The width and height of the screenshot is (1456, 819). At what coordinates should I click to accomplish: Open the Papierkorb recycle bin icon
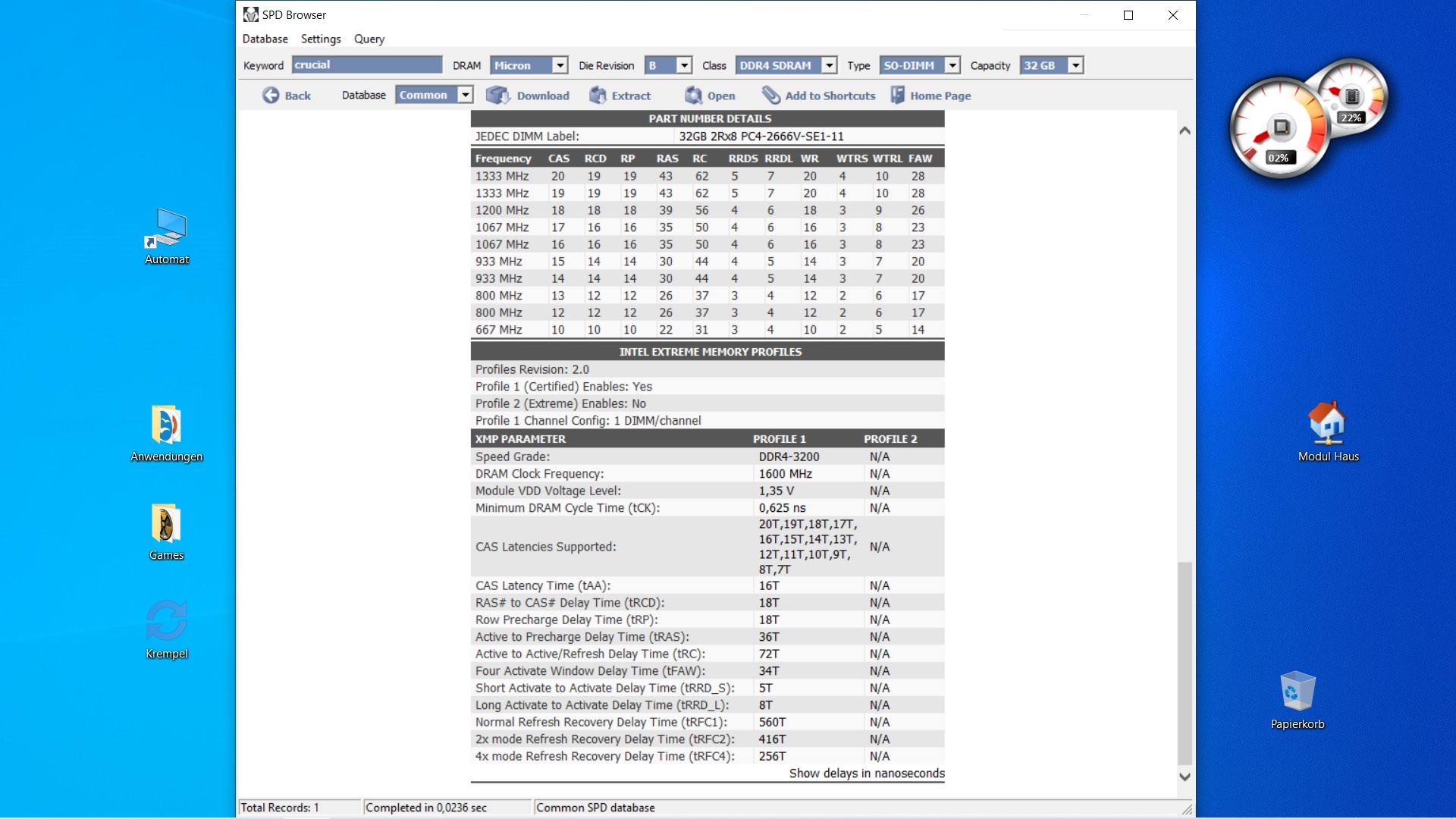point(1298,692)
